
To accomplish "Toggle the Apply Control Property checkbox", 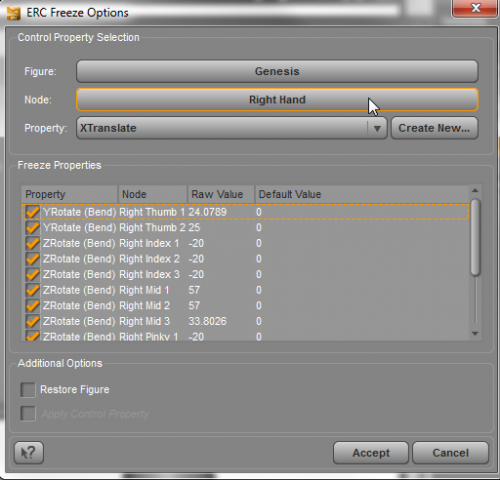I will point(28,414).
